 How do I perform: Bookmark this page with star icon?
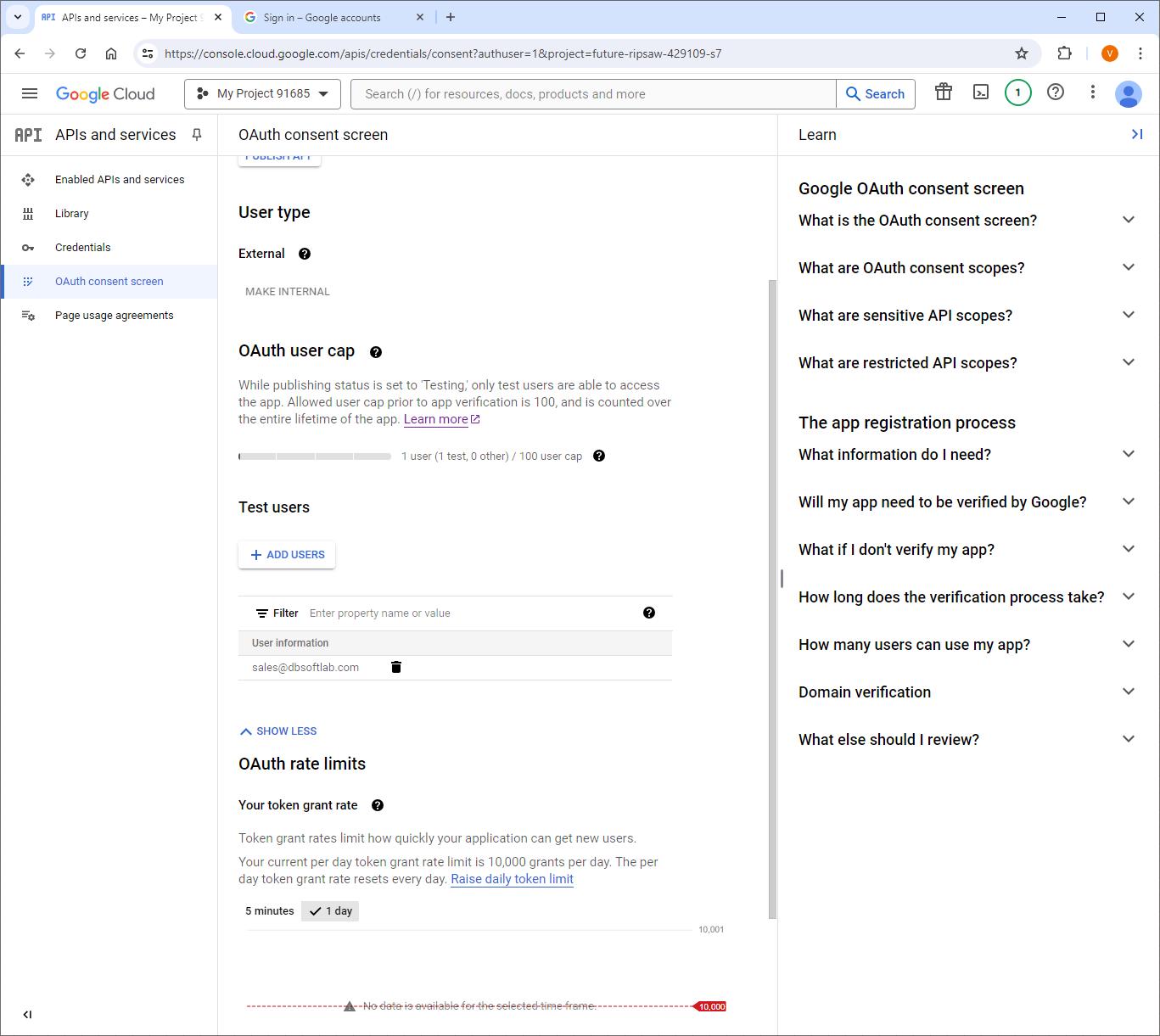1022,53
